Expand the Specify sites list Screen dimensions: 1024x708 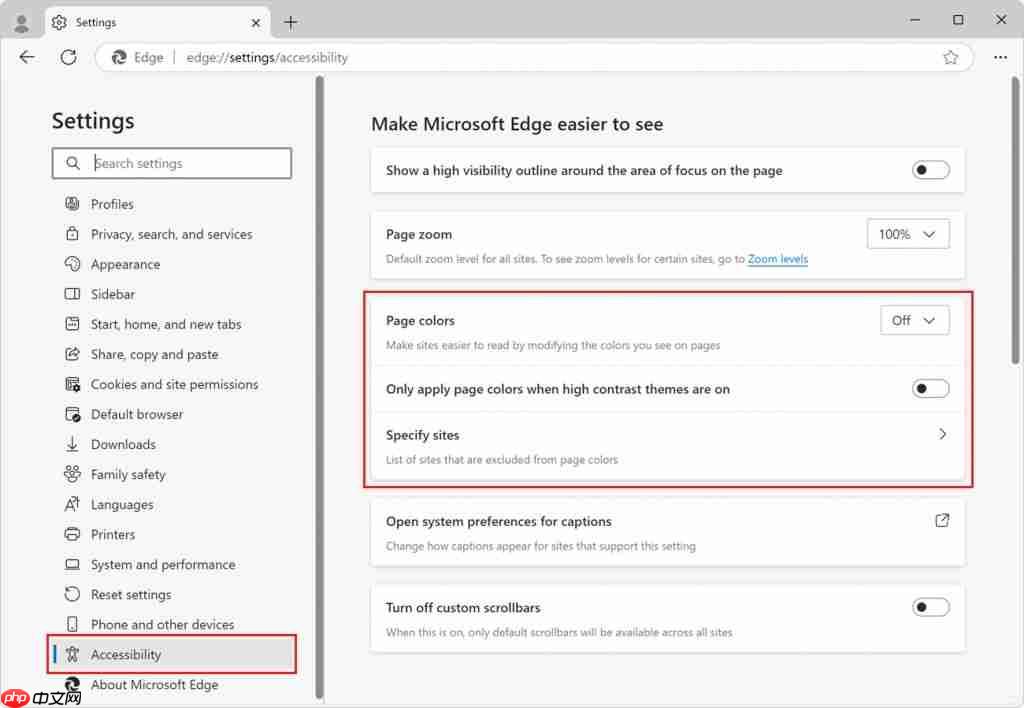pyautogui.click(x=941, y=434)
